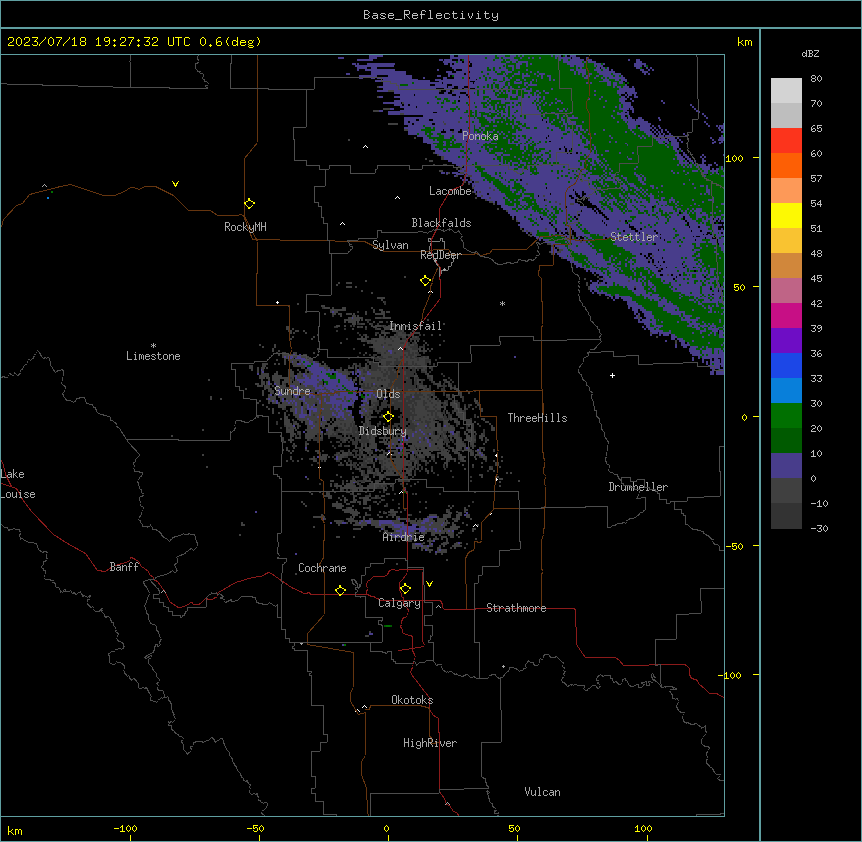The height and width of the screenshot is (842, 862).
Task: Click the Airdrie label
Action: tap(404, 537)
